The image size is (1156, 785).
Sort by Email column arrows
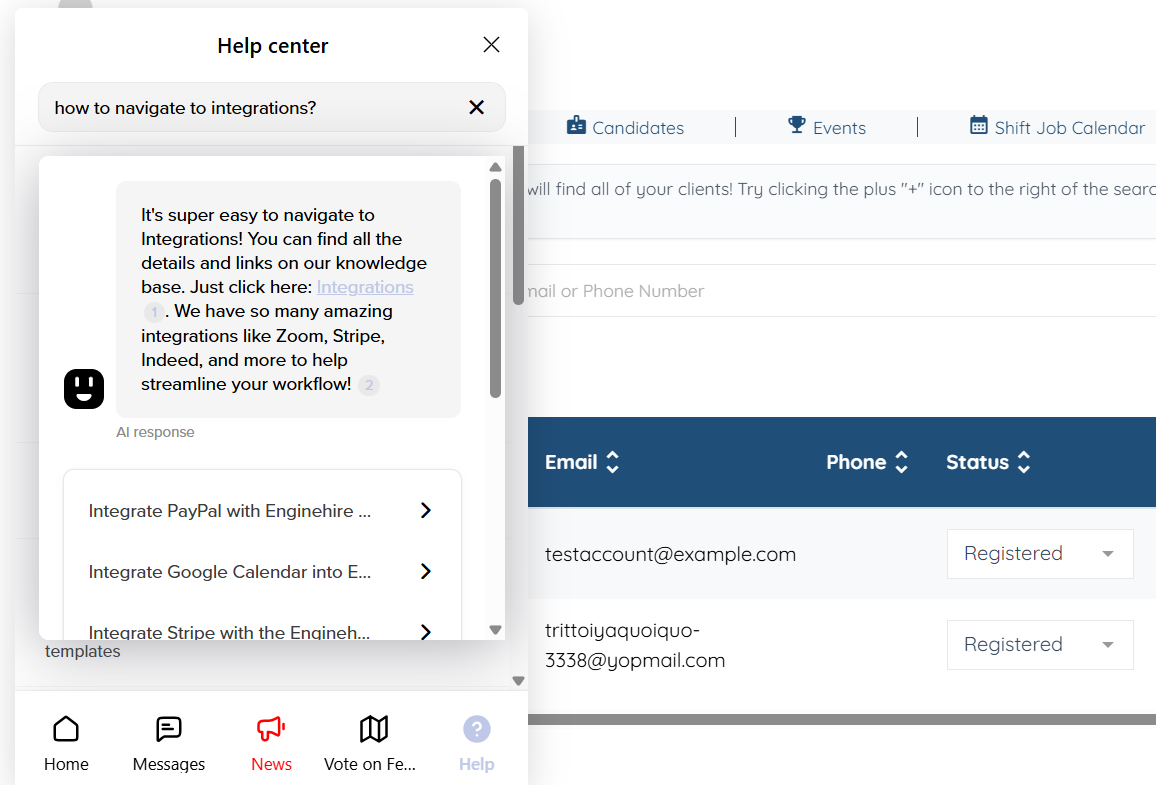[613, 462]
